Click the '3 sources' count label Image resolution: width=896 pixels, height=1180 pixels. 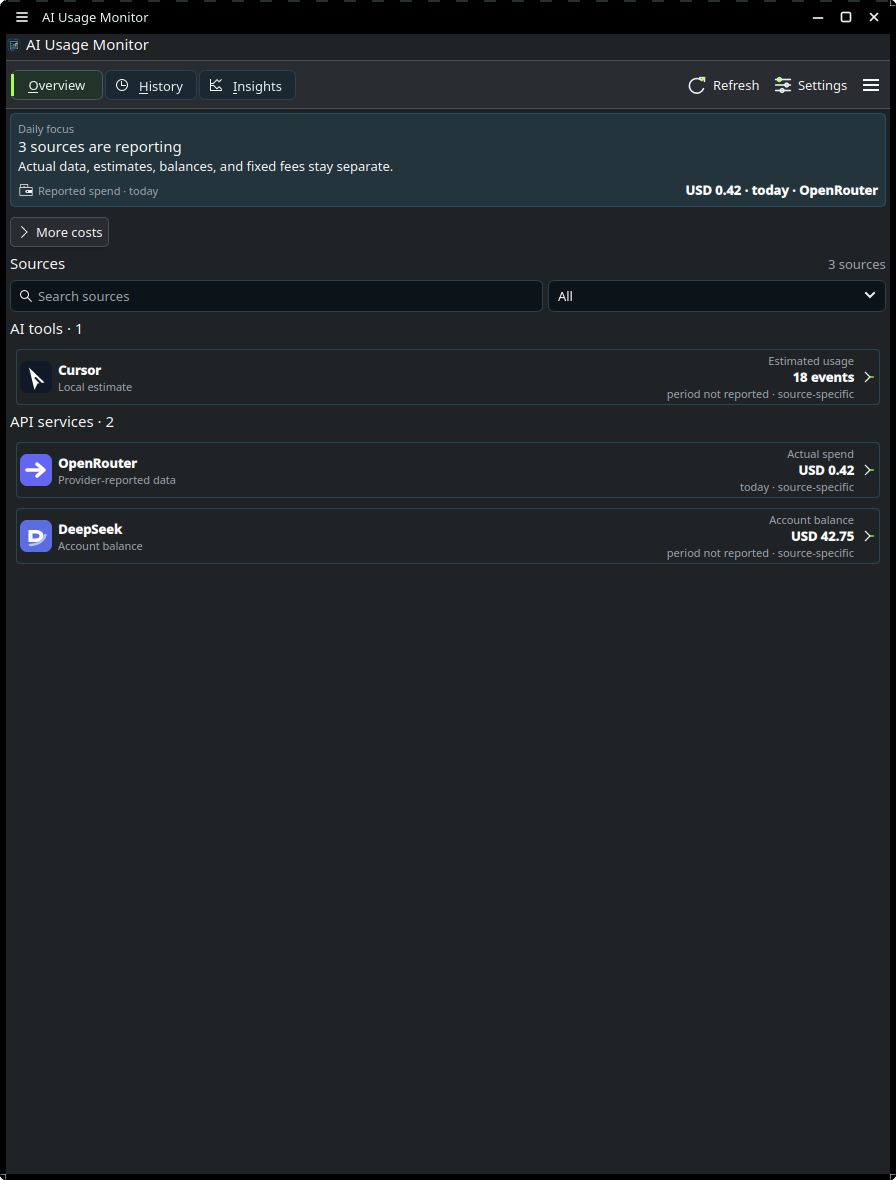856,264
